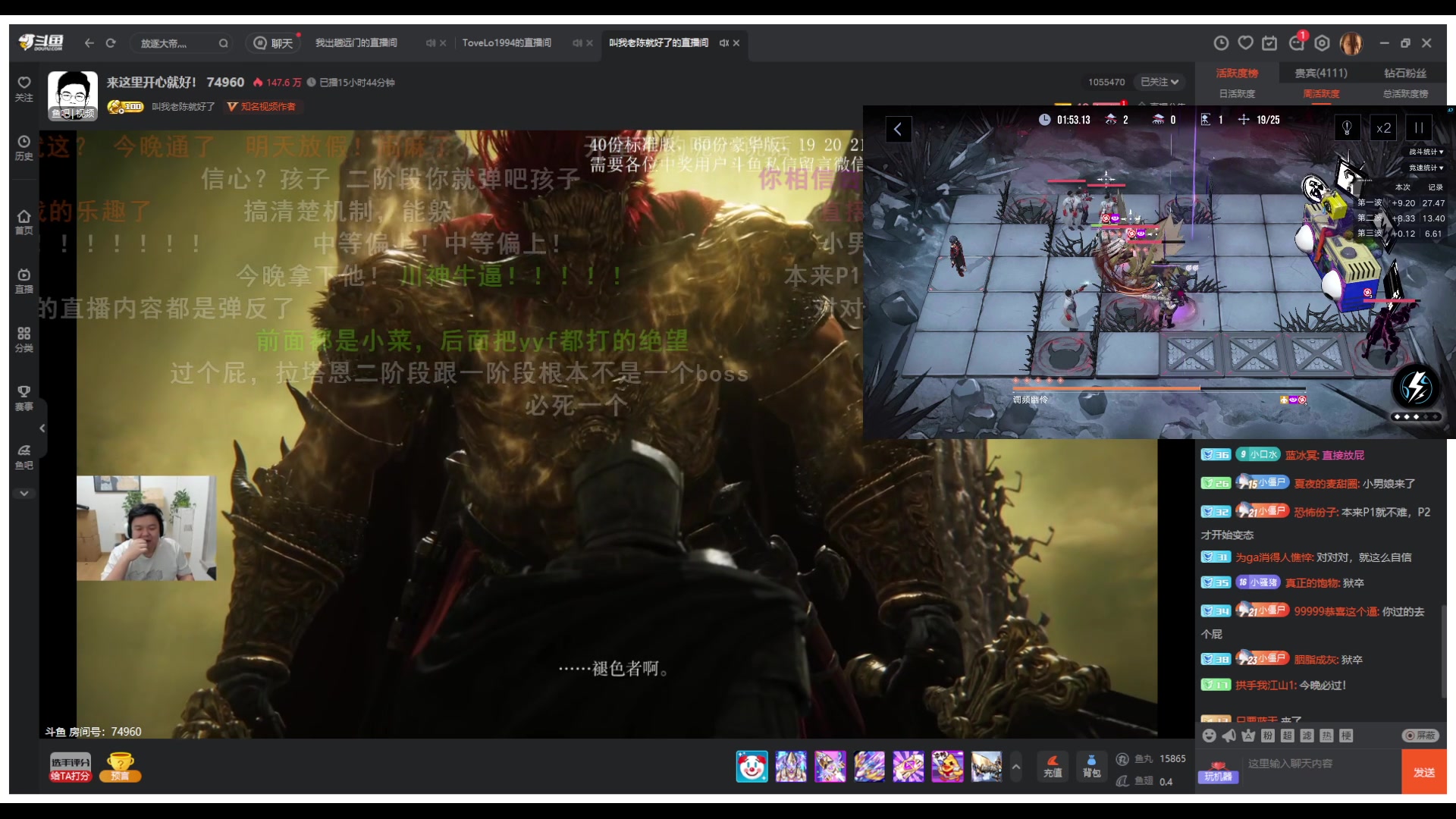Pause the game in overlay window
The height and width of the screenshot is (819, 1456).
click(1419, 128)
